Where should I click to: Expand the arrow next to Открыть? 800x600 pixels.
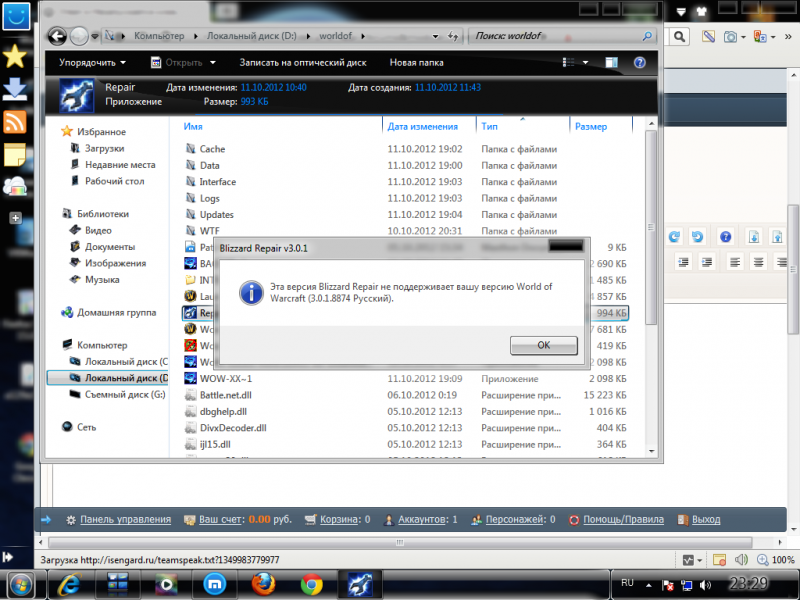pyautogui.click(x=213, y=63)
